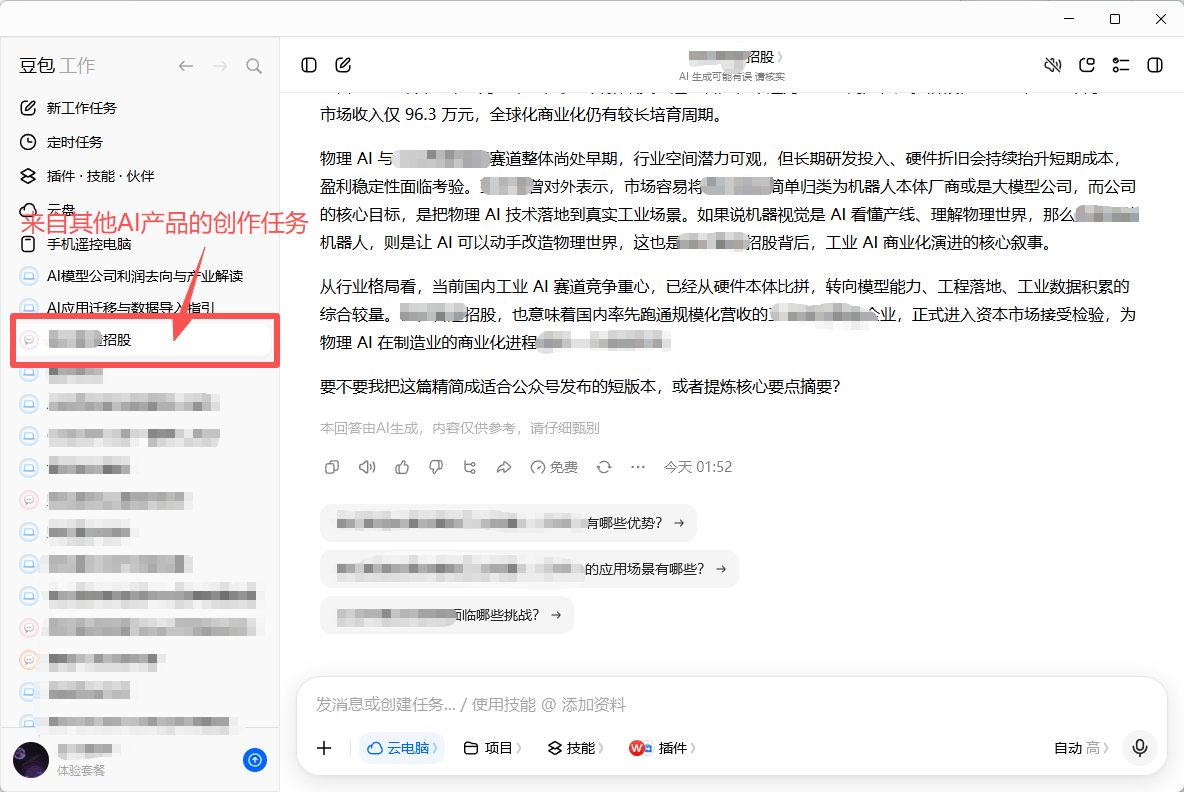Expand the 项目 selector in the input bar
Viewport: 1184px width, 792px height.
[492, 747]
